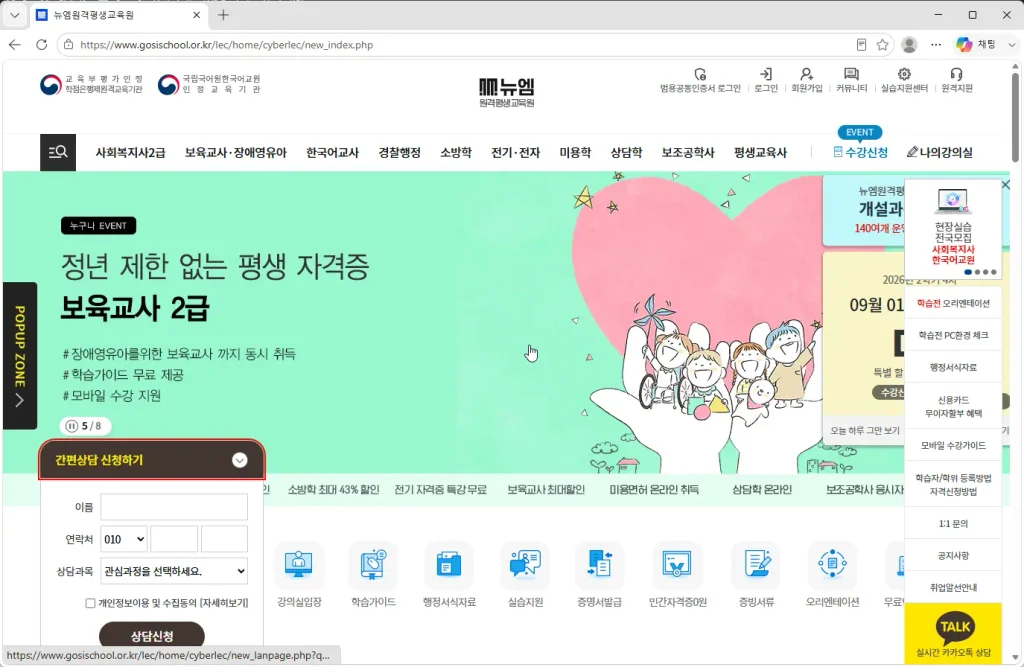Screen dimensions: 1024x667
Task: Select 상담학 menu item
Action: coord(626,153)
